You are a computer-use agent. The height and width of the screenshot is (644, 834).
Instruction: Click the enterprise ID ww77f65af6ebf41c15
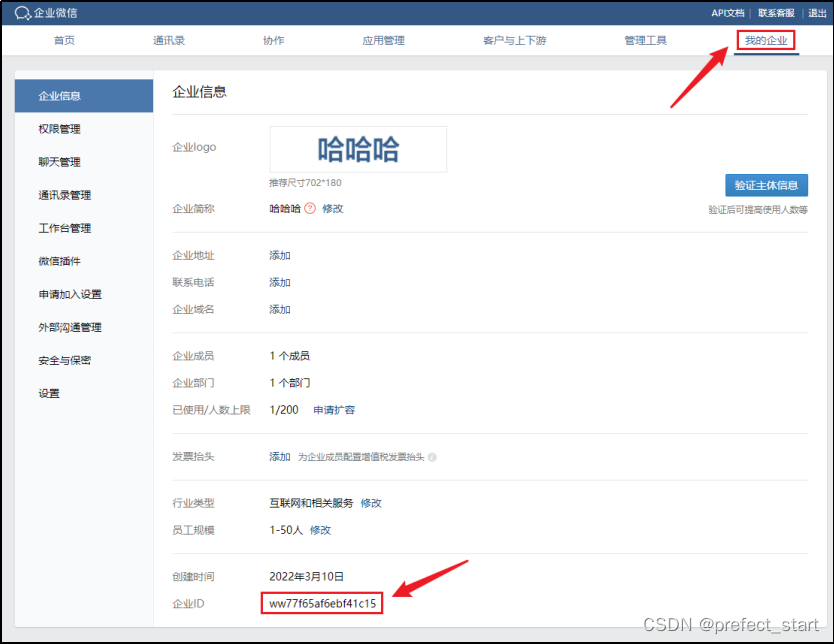pyautogui.click(x=322, y=604)
